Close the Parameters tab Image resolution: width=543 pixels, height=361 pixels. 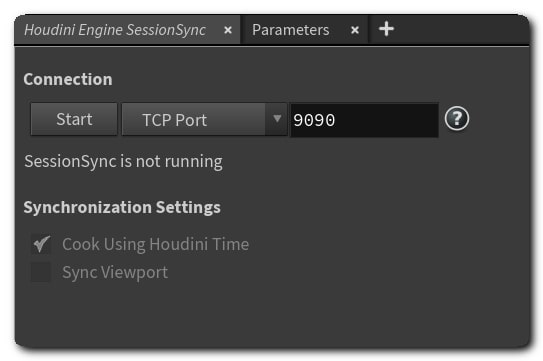click(x=355, y=30)
